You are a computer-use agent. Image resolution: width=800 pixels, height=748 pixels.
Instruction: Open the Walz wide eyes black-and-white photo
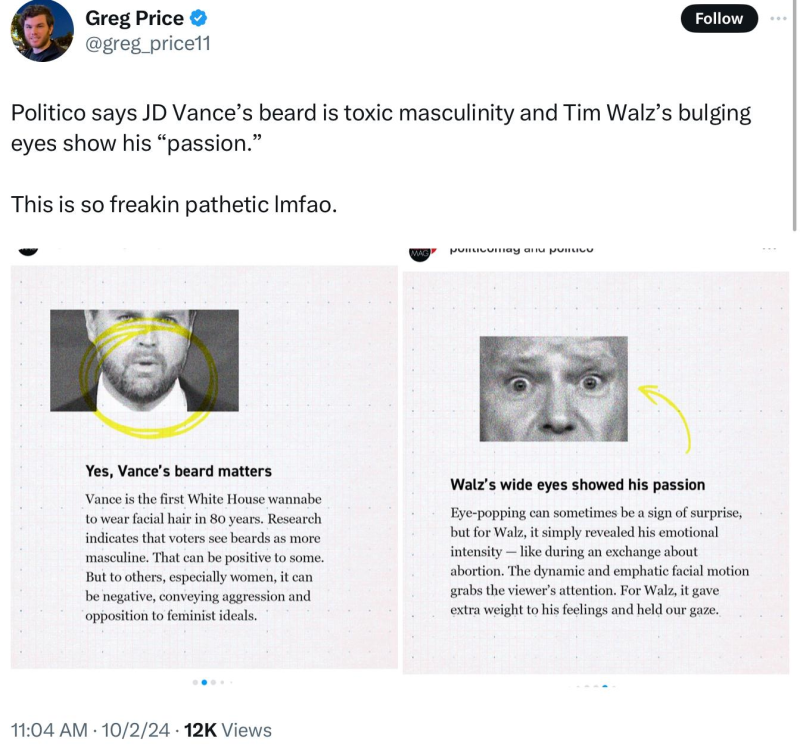tap(553, 388)
